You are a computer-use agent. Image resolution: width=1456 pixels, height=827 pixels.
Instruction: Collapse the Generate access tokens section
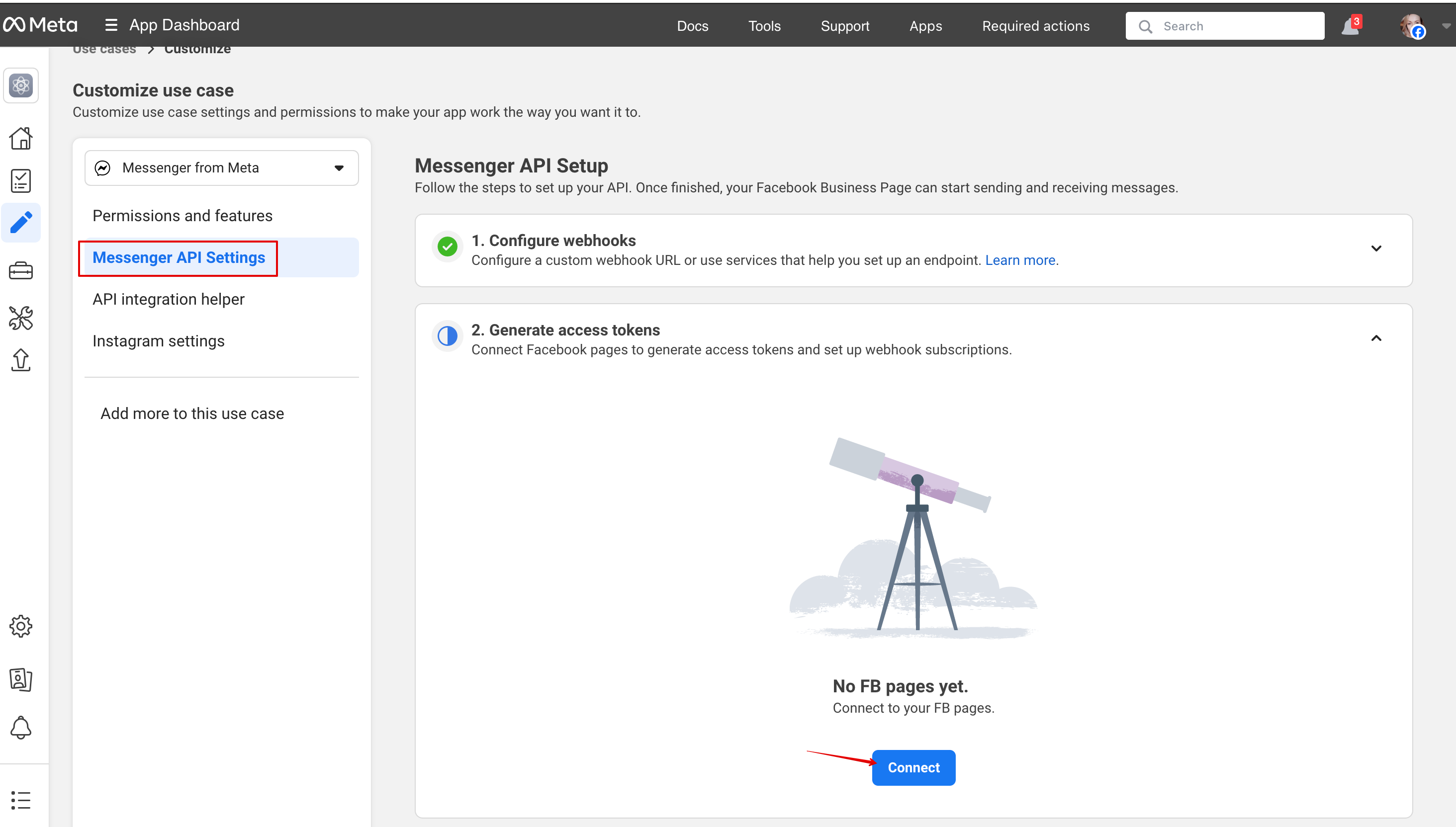[x=1376, y=338]
